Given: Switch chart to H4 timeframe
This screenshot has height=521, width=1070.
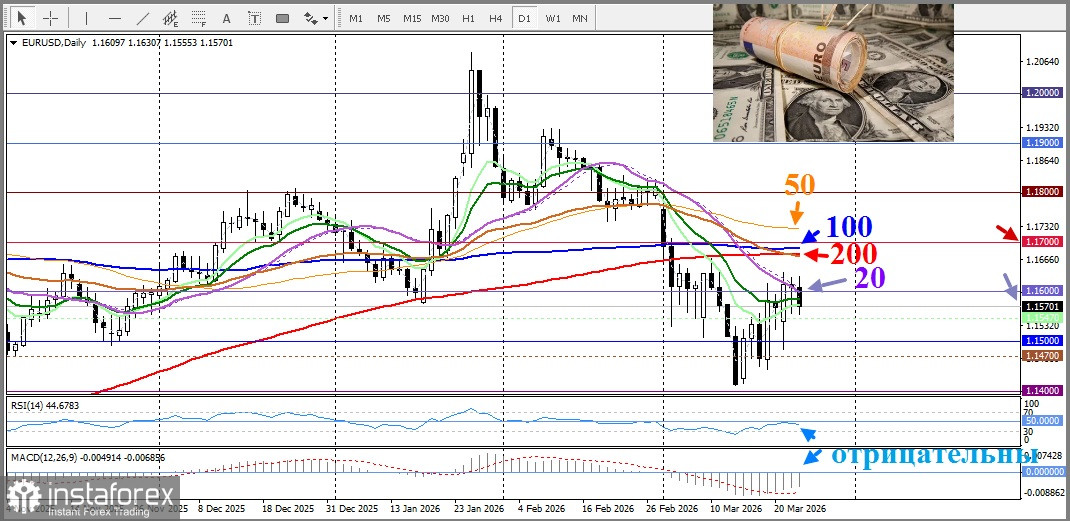Looking at the screenshot, I should [x=496, y=18].
